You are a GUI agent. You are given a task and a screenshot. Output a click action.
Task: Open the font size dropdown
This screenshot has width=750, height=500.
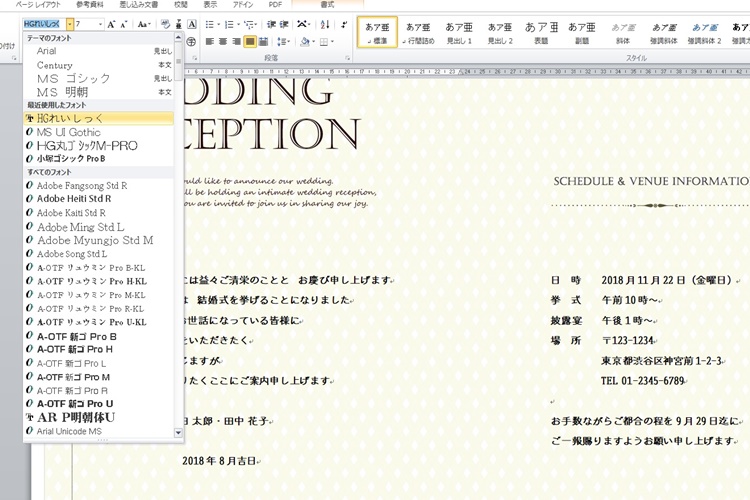coord(100,23)
